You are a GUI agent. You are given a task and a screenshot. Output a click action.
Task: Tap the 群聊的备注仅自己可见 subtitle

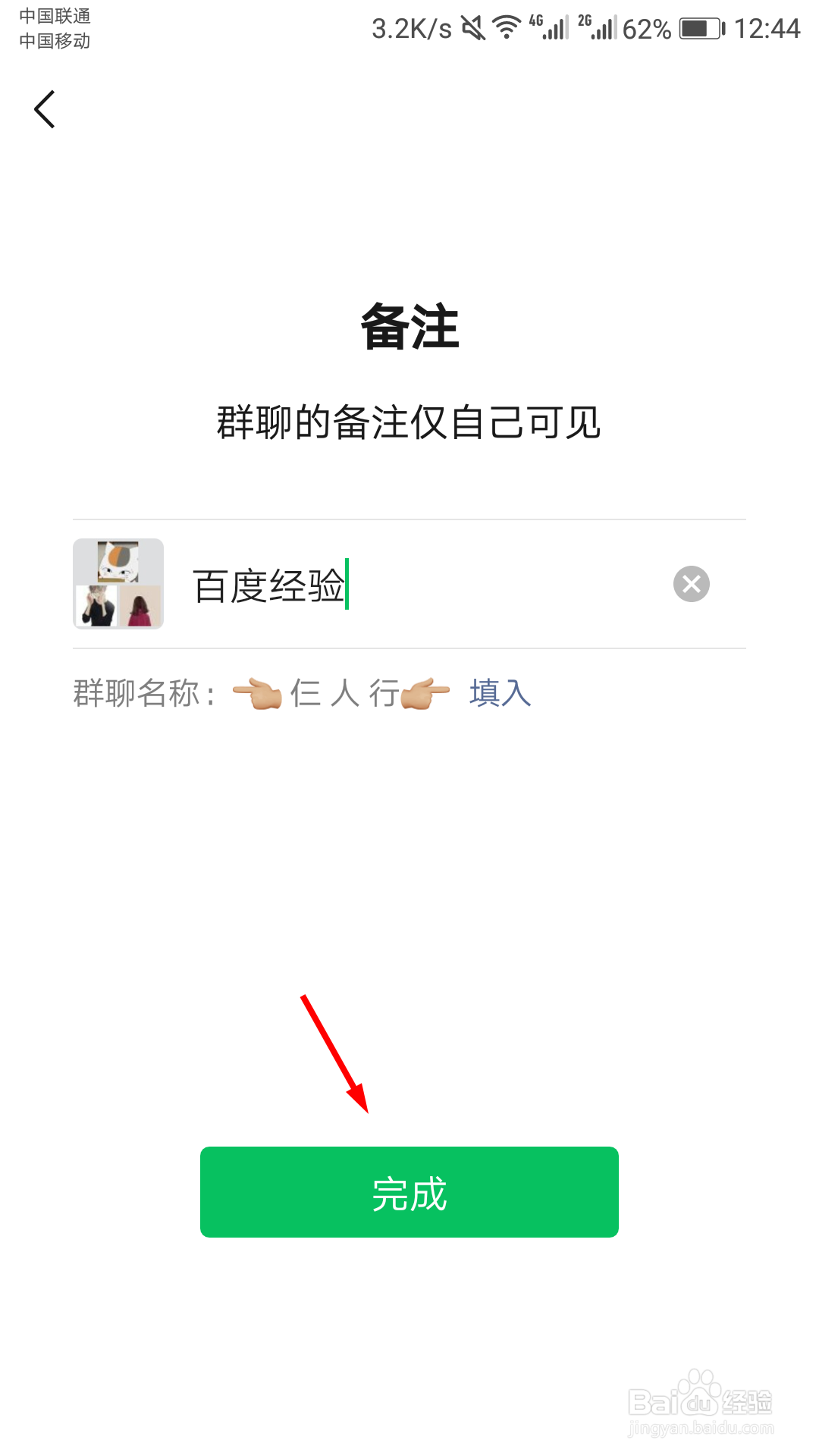(x=409, y=422)
